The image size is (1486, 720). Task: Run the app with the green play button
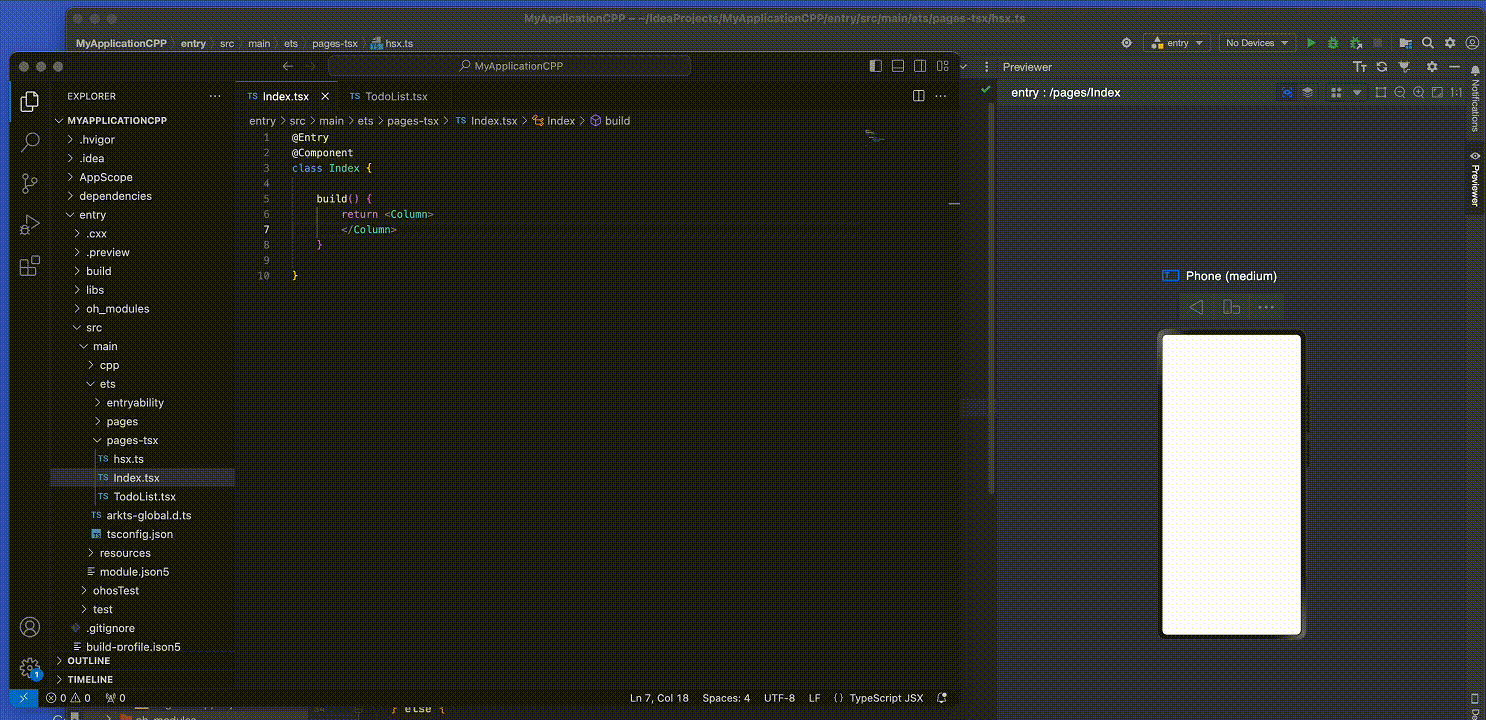[1311, 43]
